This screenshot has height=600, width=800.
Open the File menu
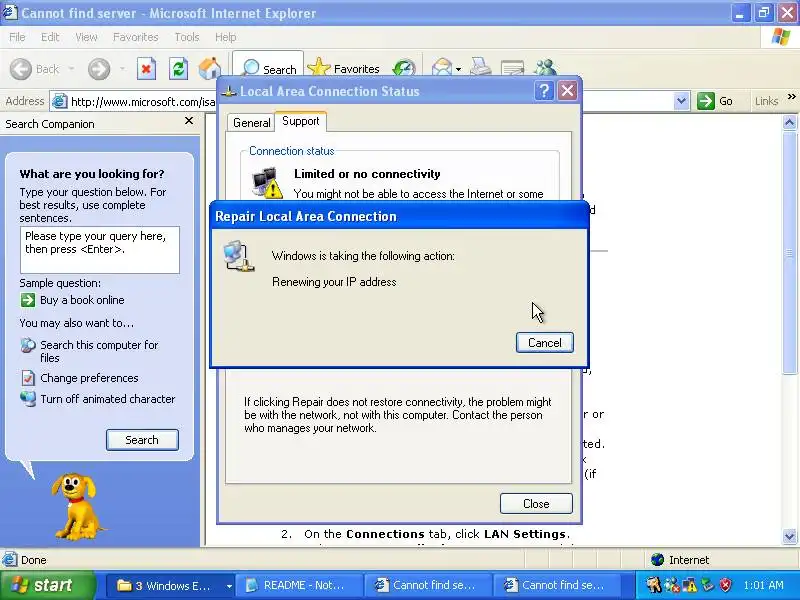click(x=17, y=37)
